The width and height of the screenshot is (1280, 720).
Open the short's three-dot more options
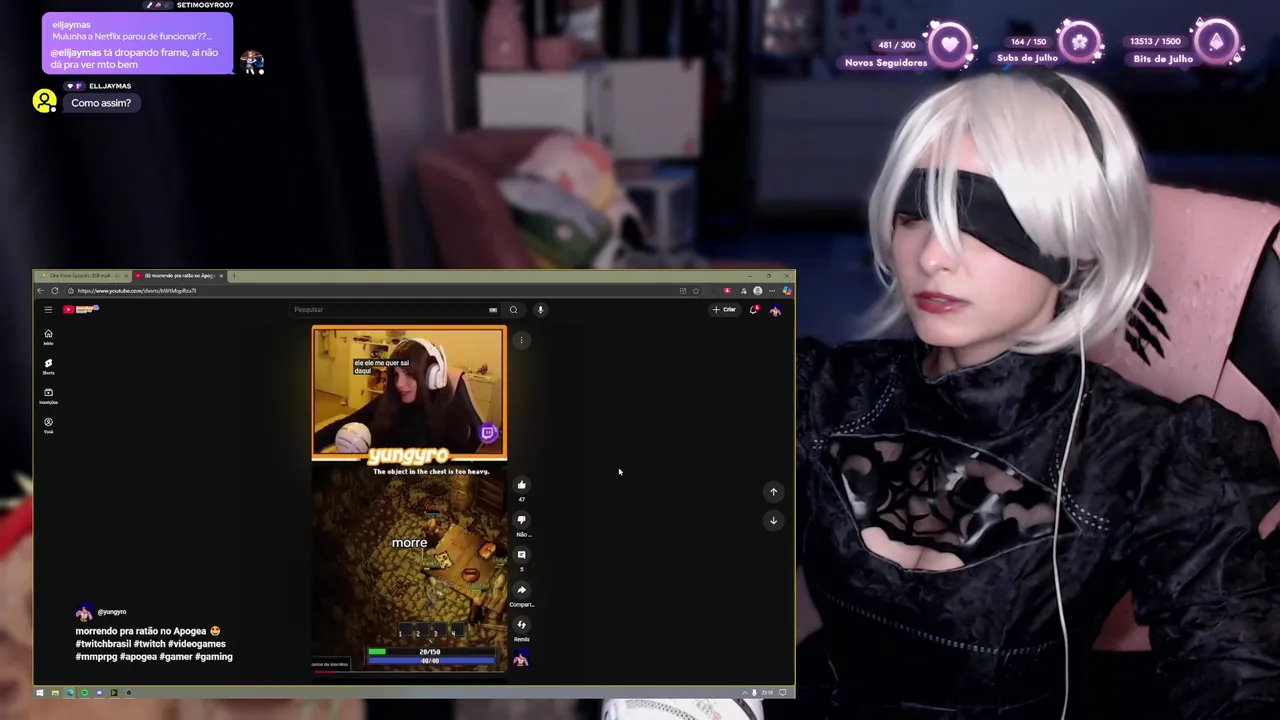click(x=521, y=340)
